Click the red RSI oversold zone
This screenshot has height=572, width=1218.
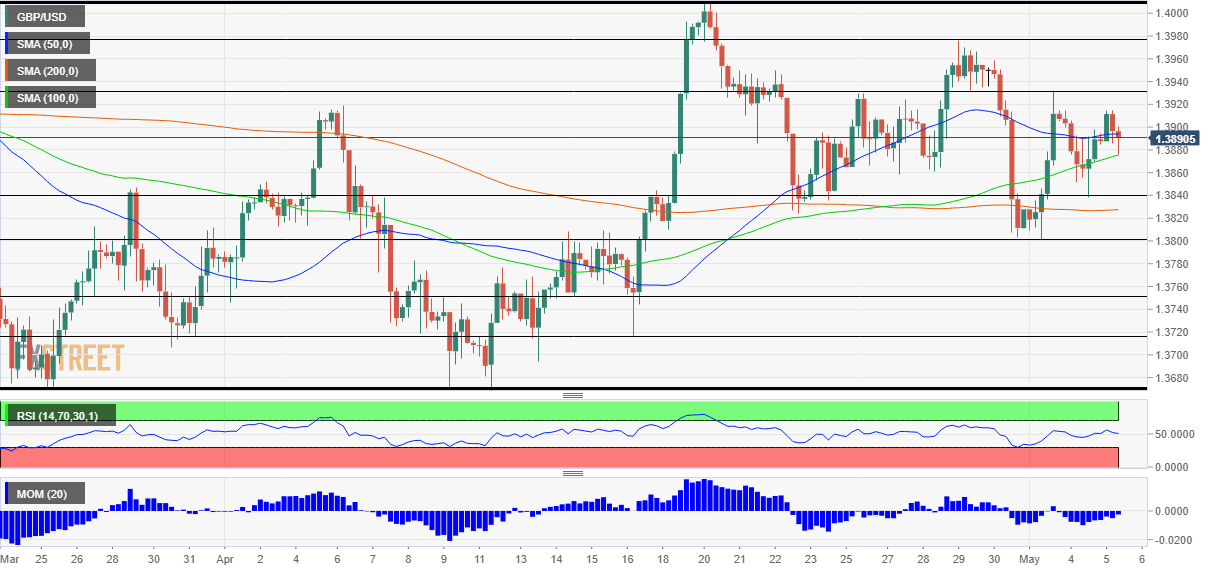point(600,457)
